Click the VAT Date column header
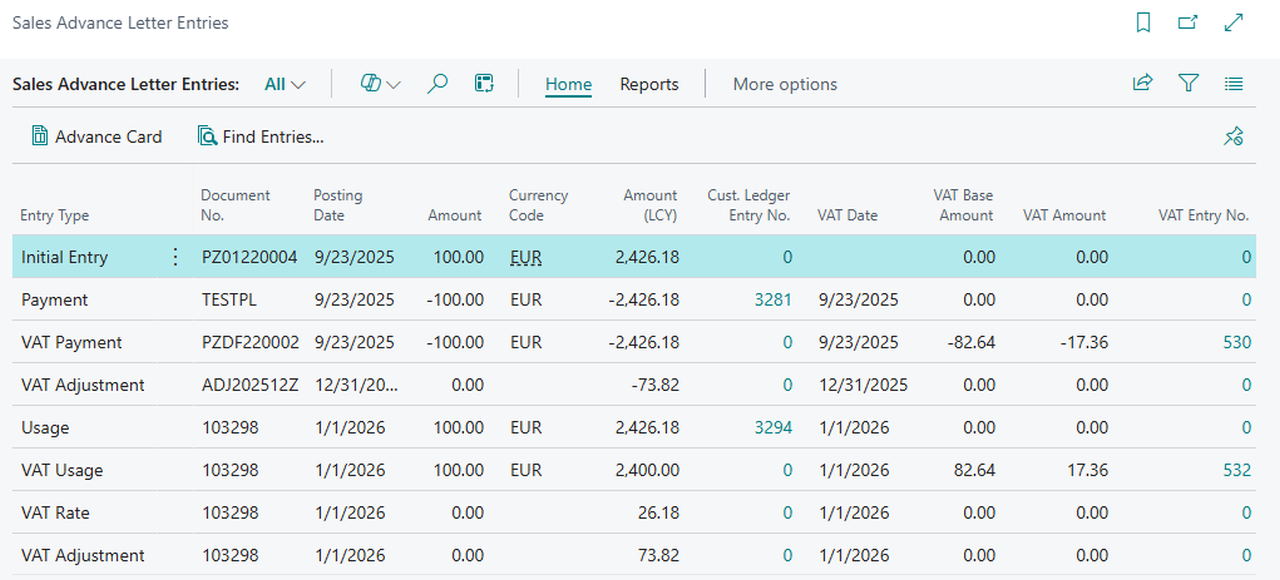 (847, 215)
